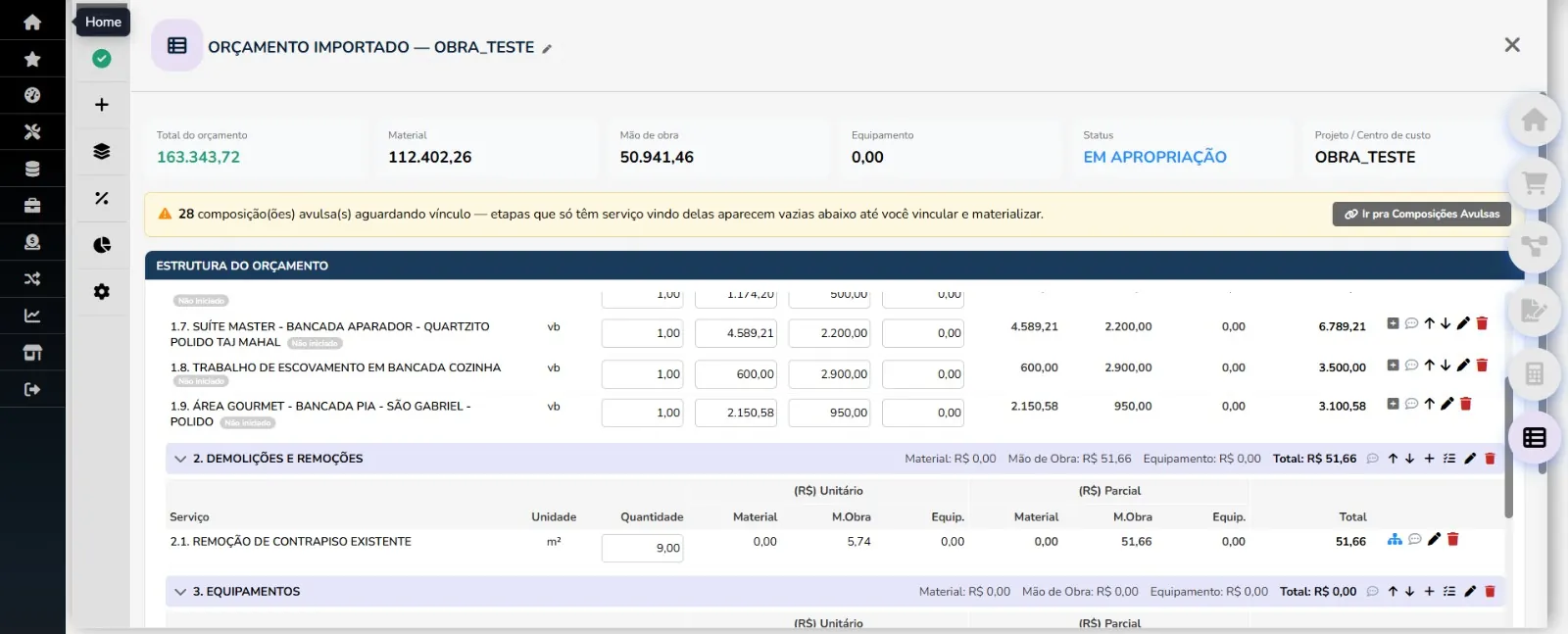Delete the SUÍTE MASTER row 1.7
Viewport: 1568px width, 634px height.
point(1482,323)
